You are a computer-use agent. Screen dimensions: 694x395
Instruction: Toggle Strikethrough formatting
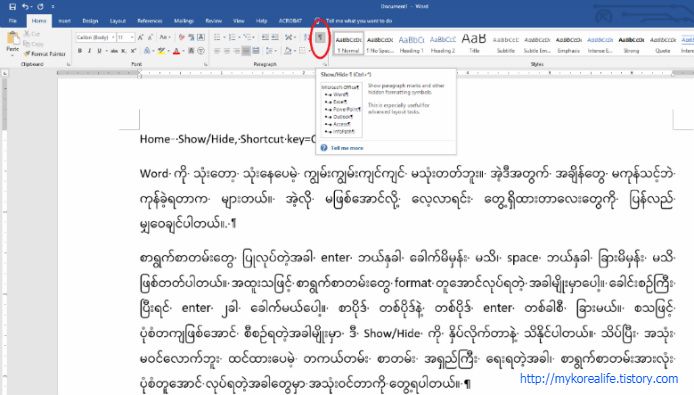[x=114, y=51]
